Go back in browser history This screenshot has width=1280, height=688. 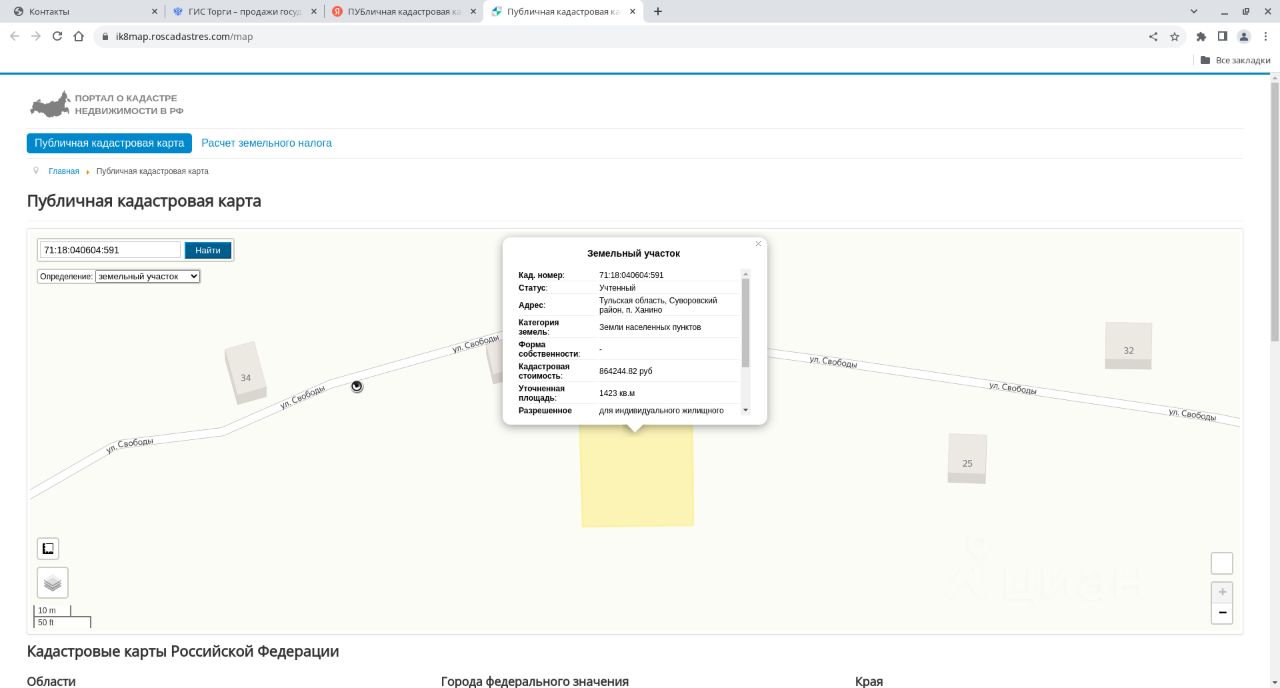coord(14,36)
